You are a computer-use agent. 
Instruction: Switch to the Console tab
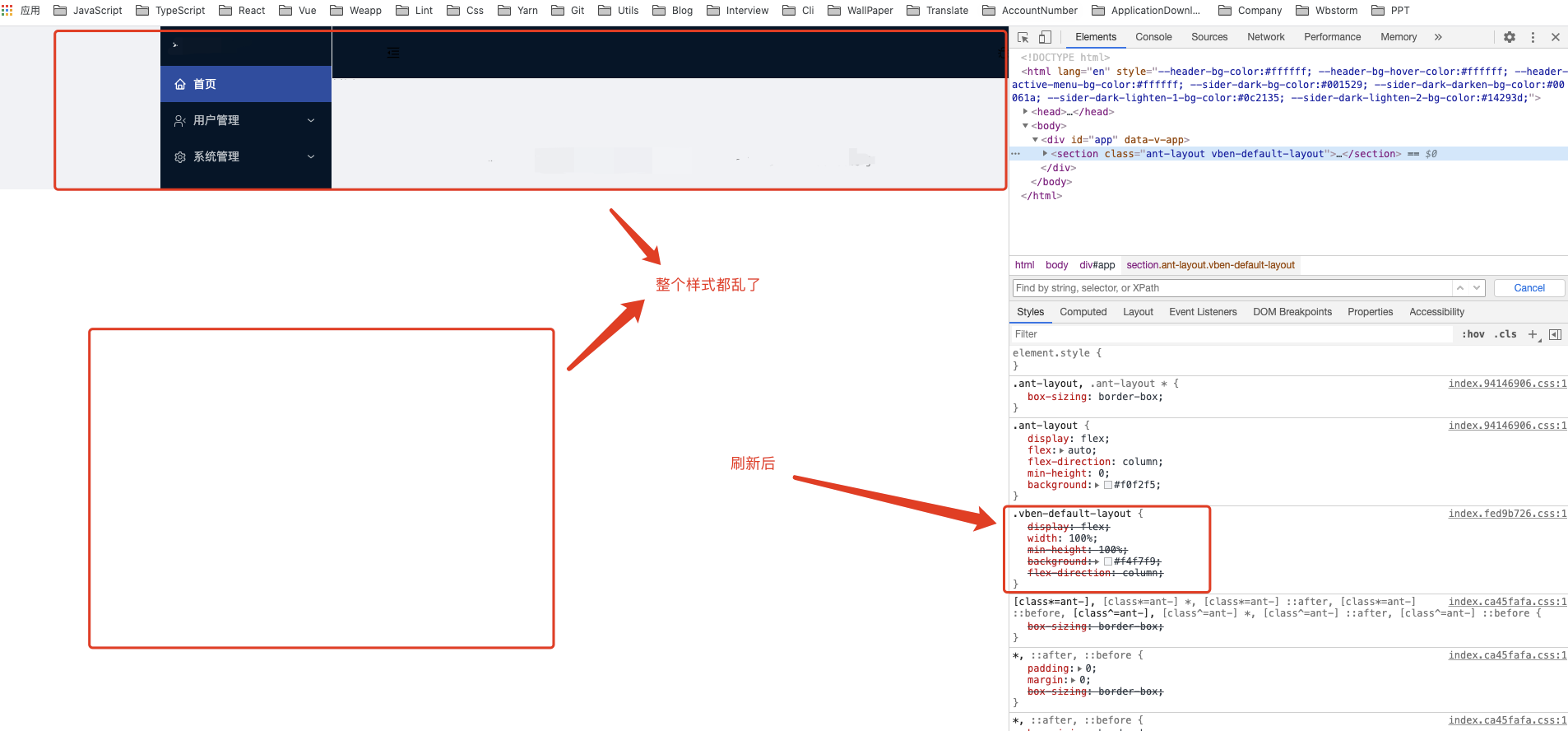1153,37
